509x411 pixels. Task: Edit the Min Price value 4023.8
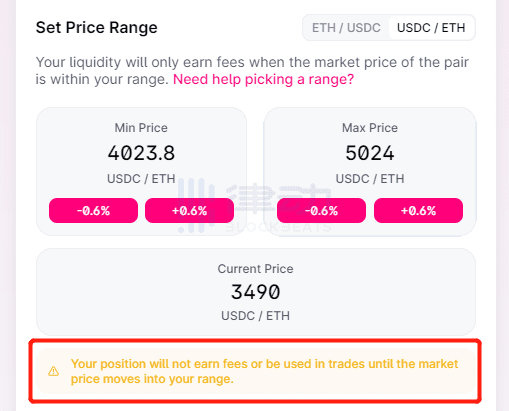click(141, 153)
